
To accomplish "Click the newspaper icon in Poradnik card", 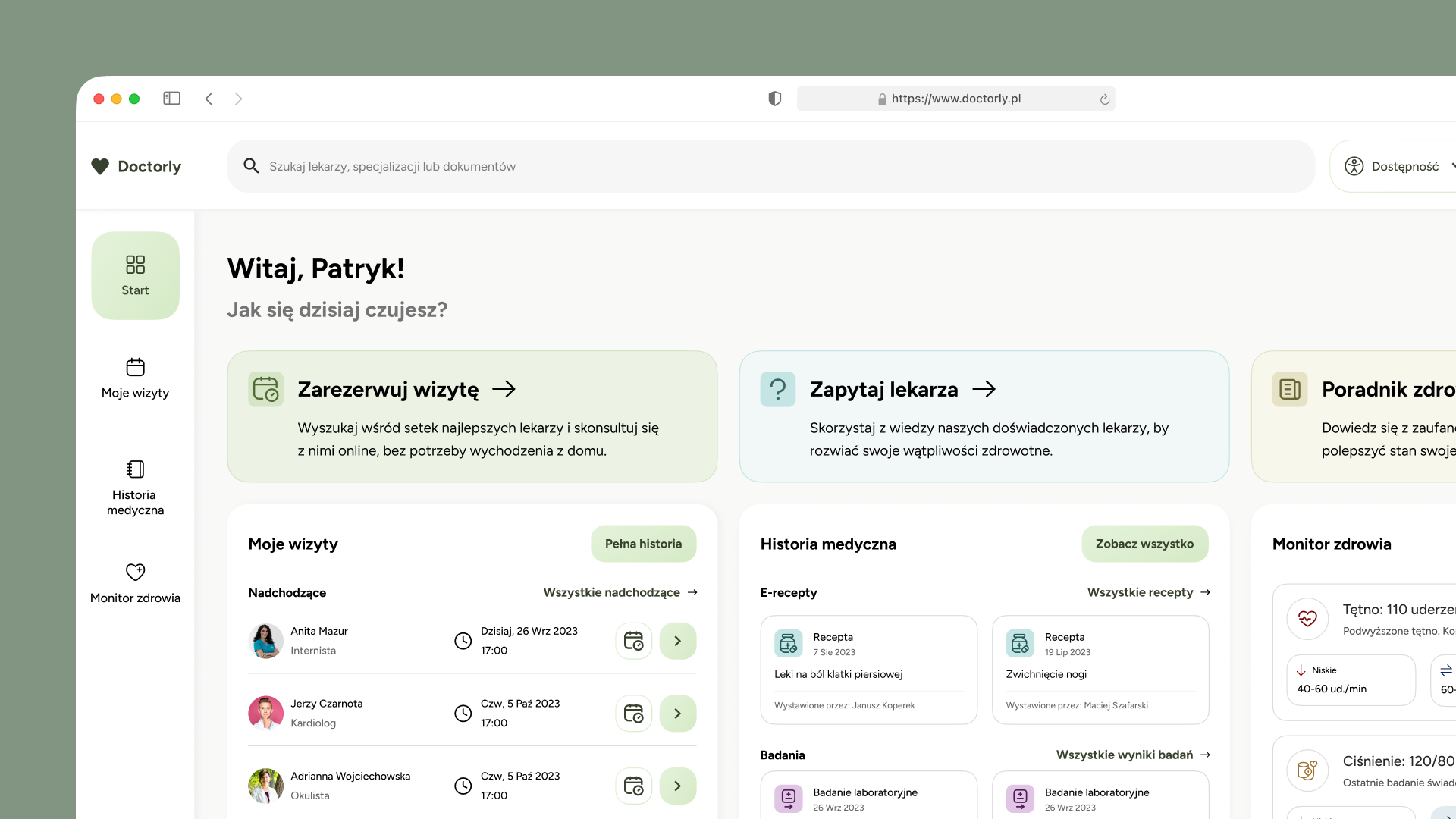I will coord(1290,389).
